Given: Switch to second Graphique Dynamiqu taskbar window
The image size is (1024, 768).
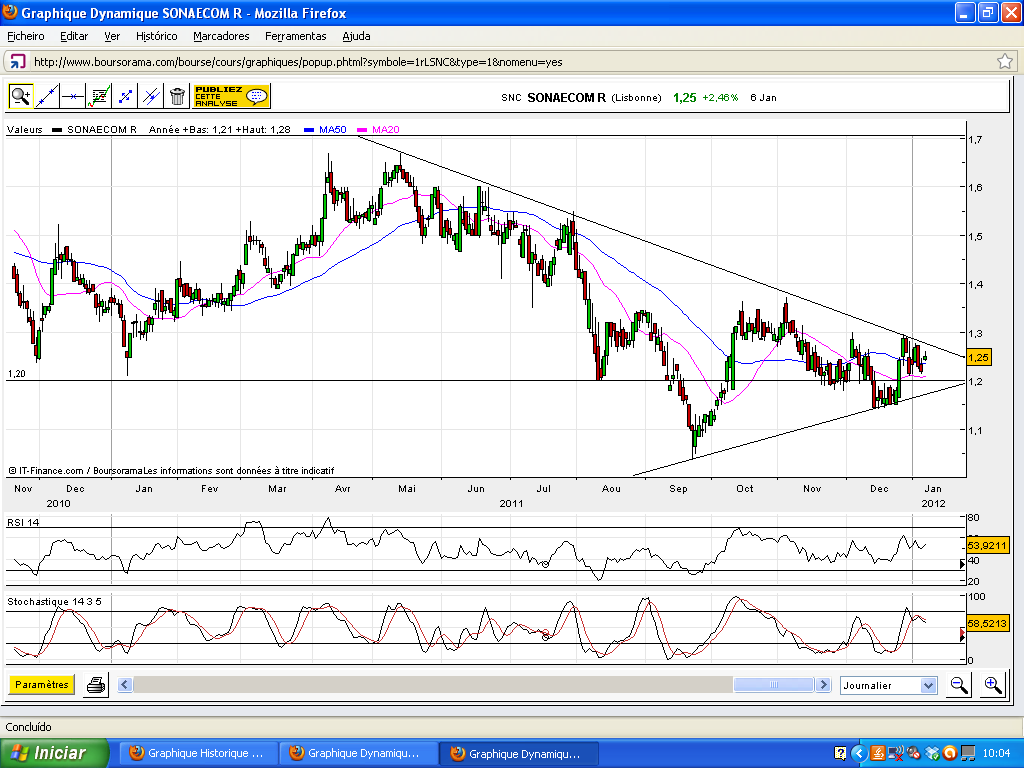Looking at the screenshot, I should (359, 753).
